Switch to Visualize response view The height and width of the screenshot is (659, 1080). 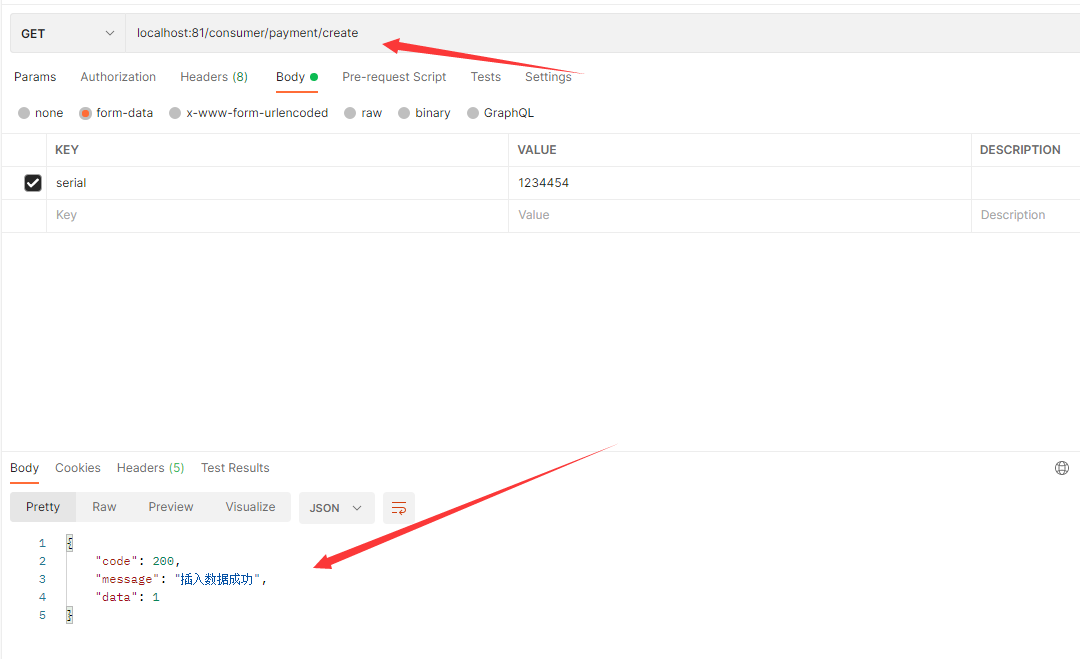250,507
